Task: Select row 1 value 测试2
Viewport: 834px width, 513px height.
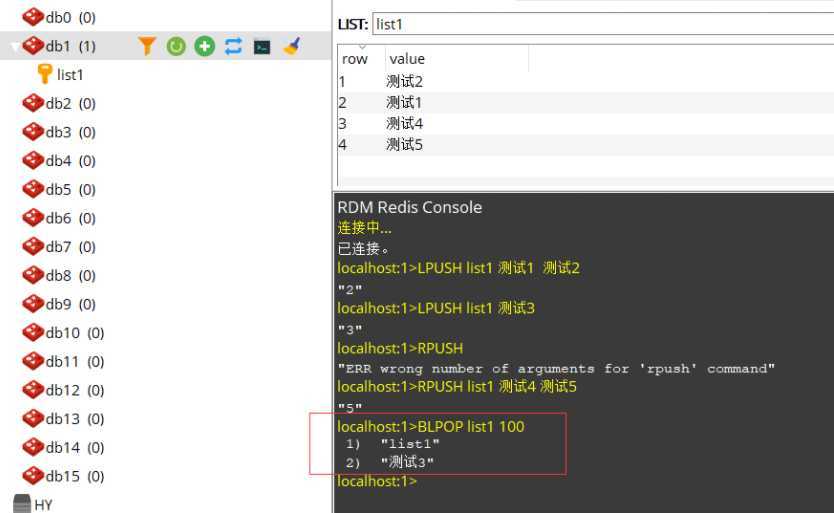Action: [404, 81]
